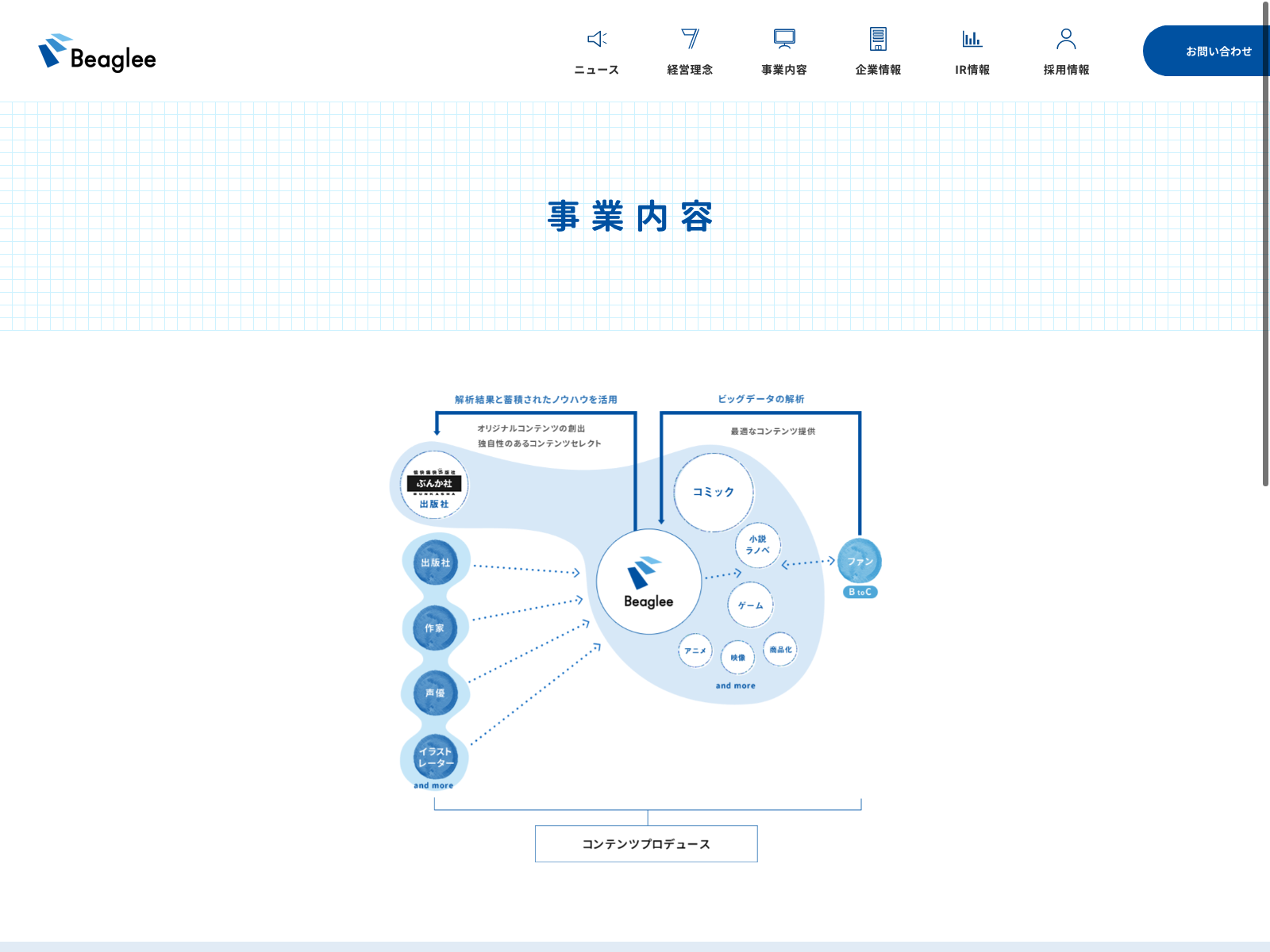
Task: Go to the 企業情報 page link
Action: 878,70
